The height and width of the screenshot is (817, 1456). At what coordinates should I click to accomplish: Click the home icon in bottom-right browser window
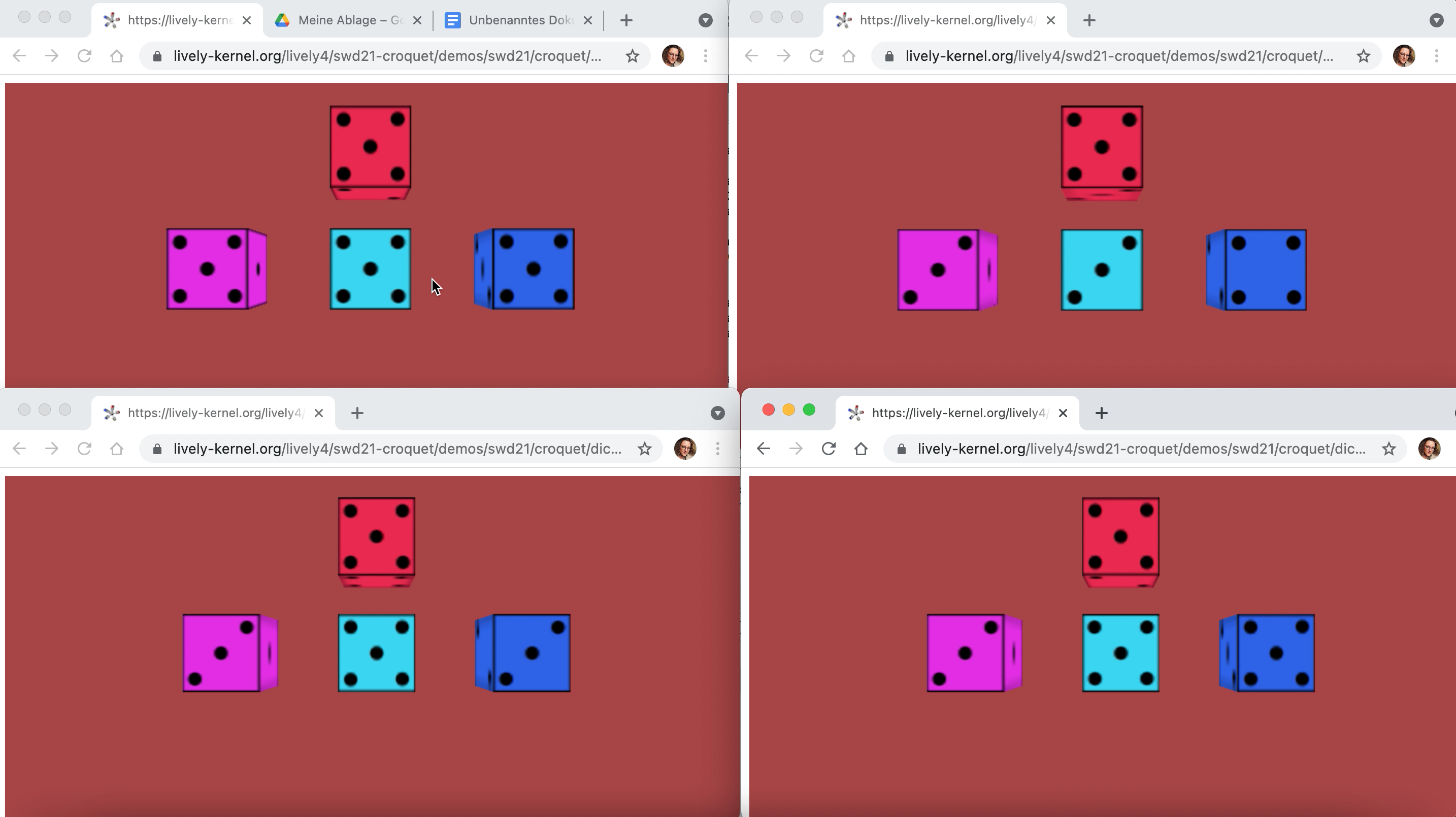[861, 449]
